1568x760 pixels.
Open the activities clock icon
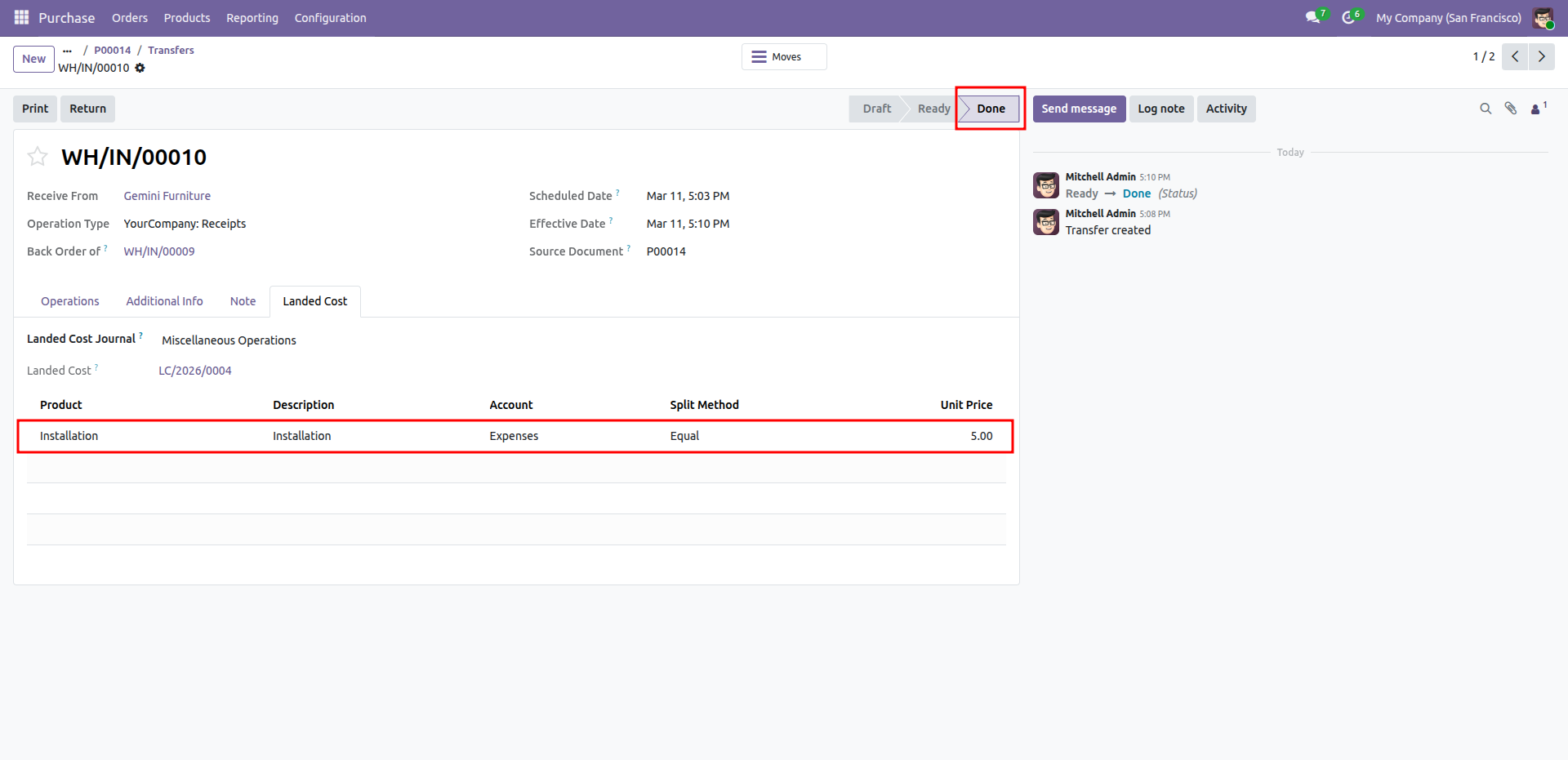1348,17
